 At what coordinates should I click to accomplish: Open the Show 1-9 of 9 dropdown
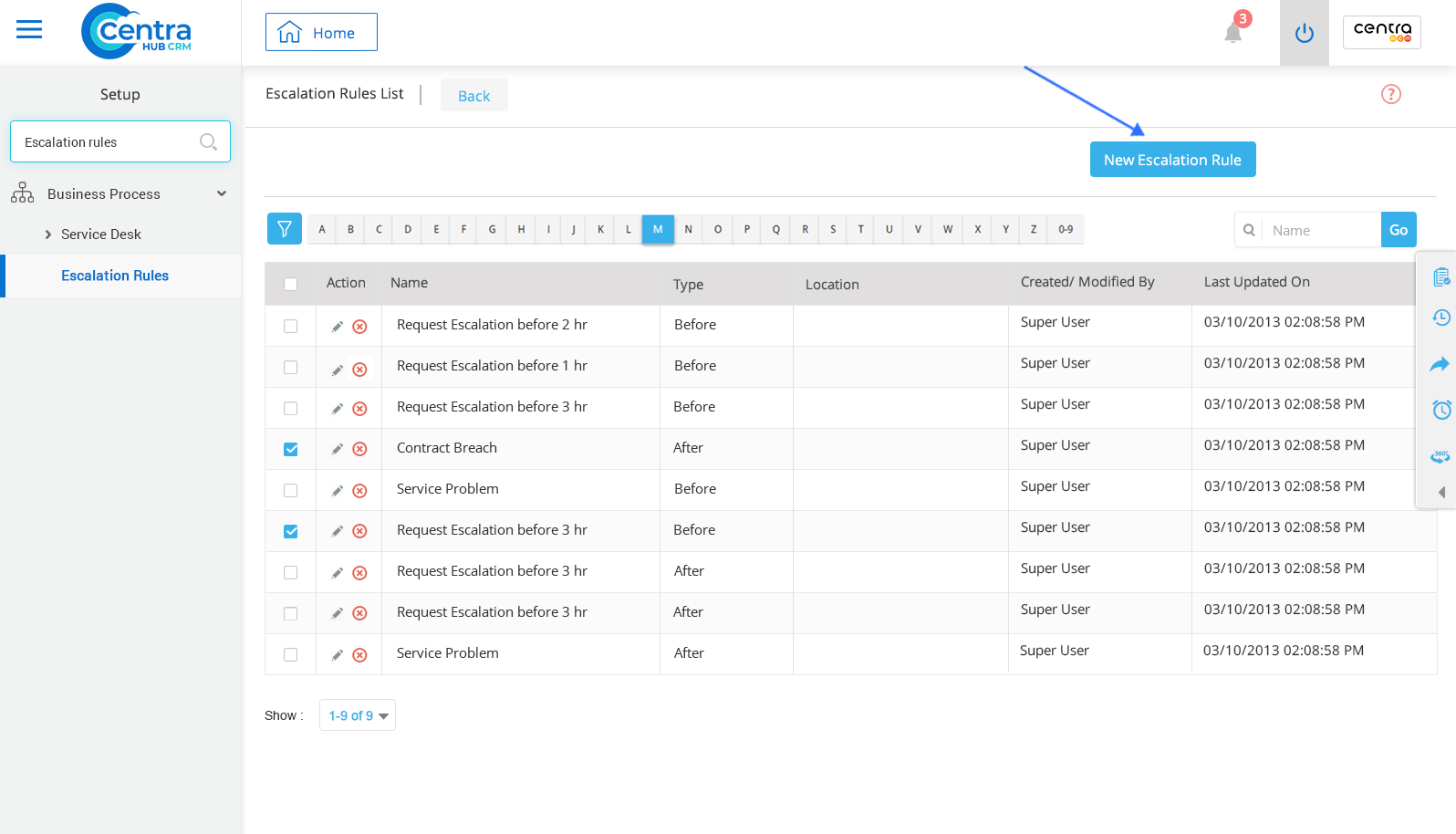click(358, 715)
